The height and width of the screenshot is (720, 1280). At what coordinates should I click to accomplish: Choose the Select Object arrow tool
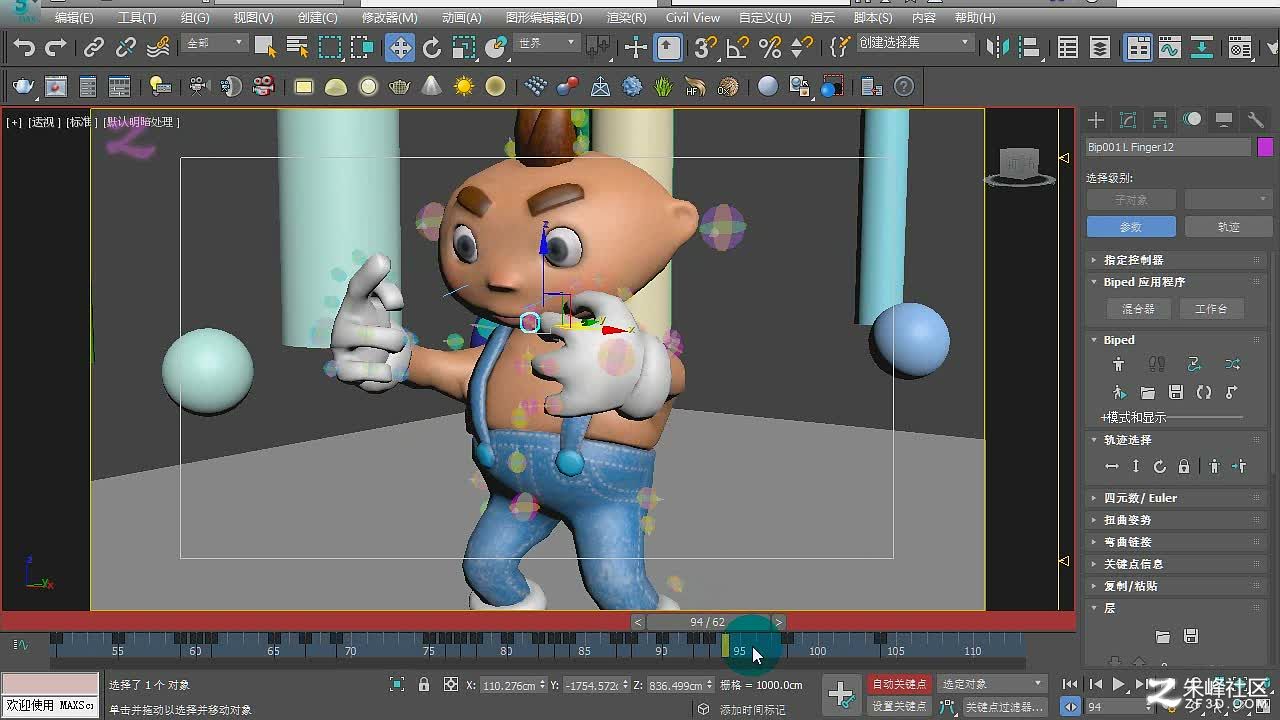[x=265, y=47]
